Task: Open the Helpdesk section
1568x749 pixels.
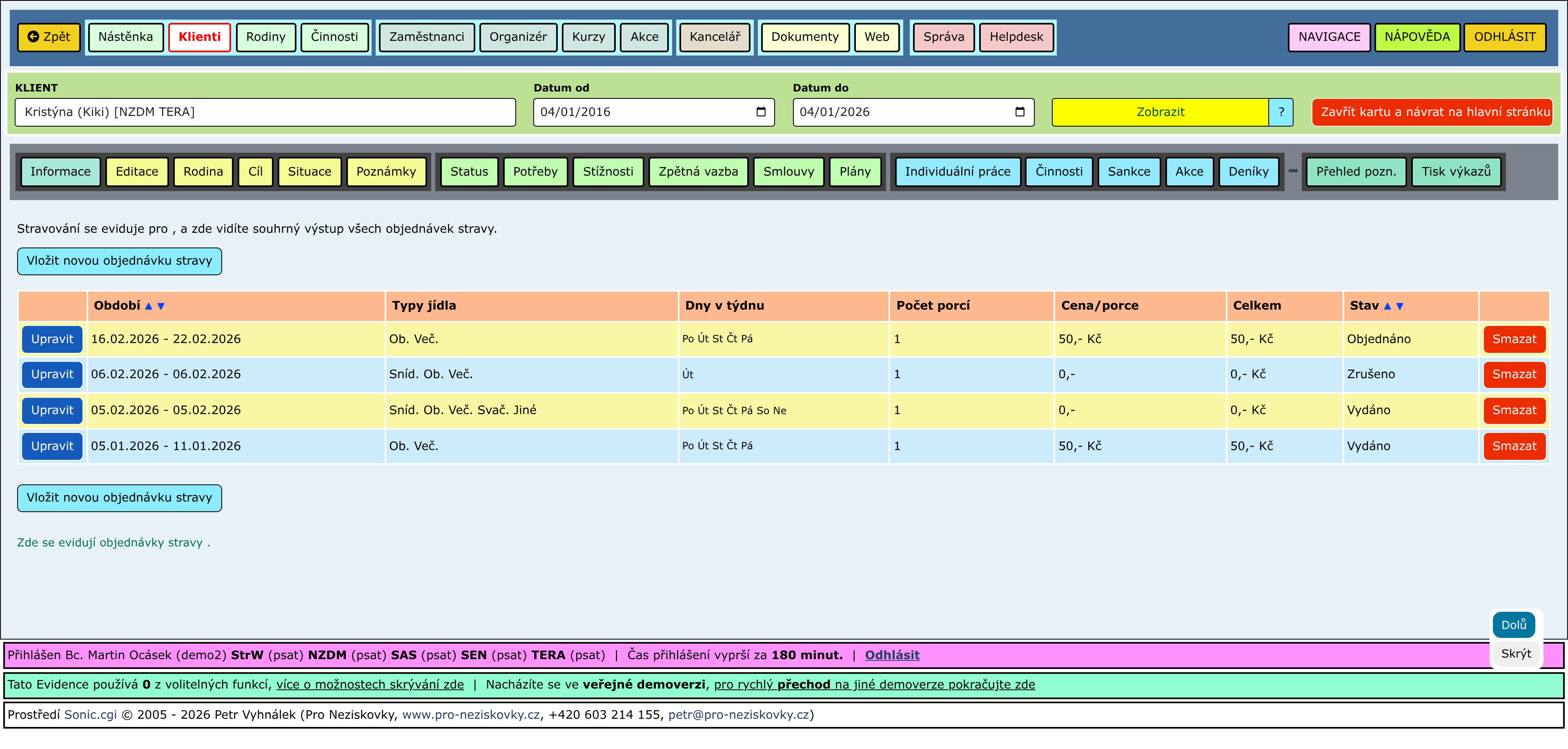Action: pyautogui.click(x=1016, y=37)
